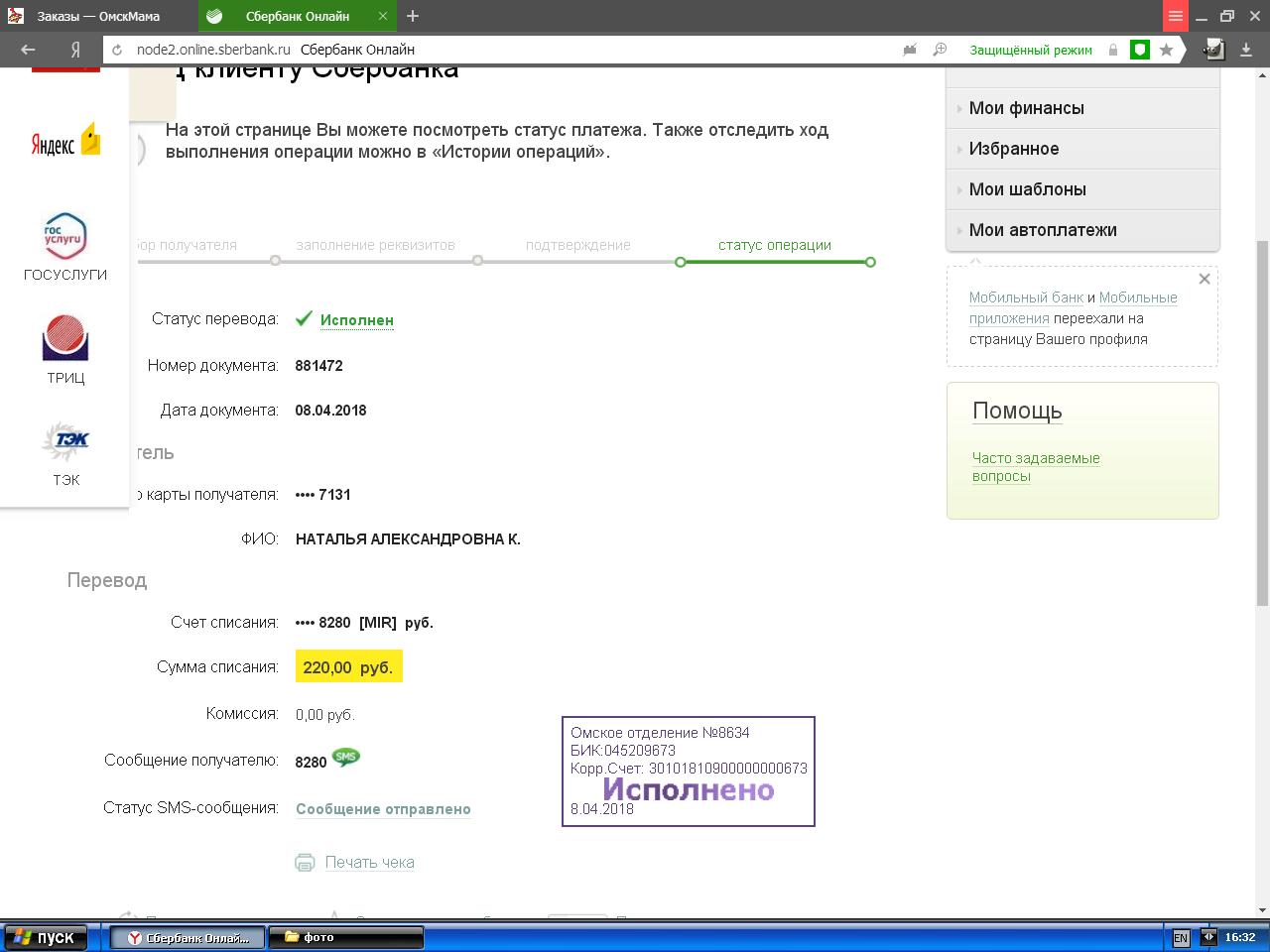
Task: Reload the page with the refresh icon
Action: coord(118,50)
